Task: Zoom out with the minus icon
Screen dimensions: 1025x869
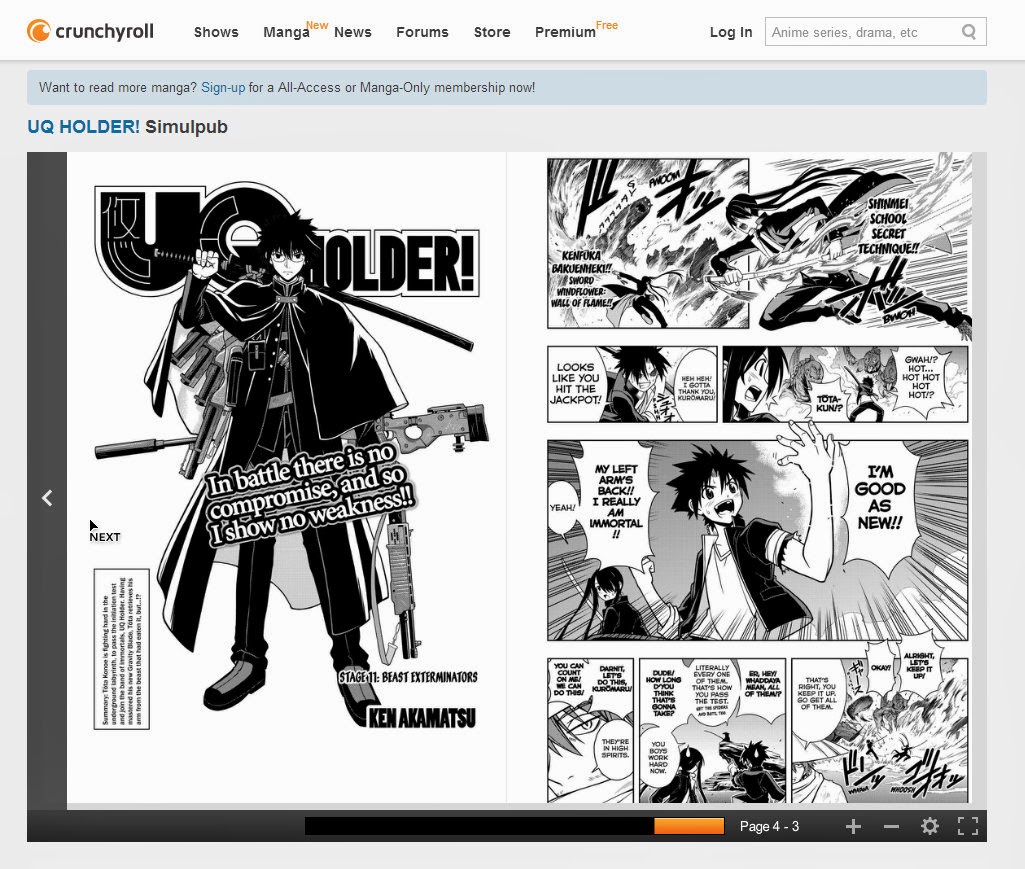Action: 891,826
